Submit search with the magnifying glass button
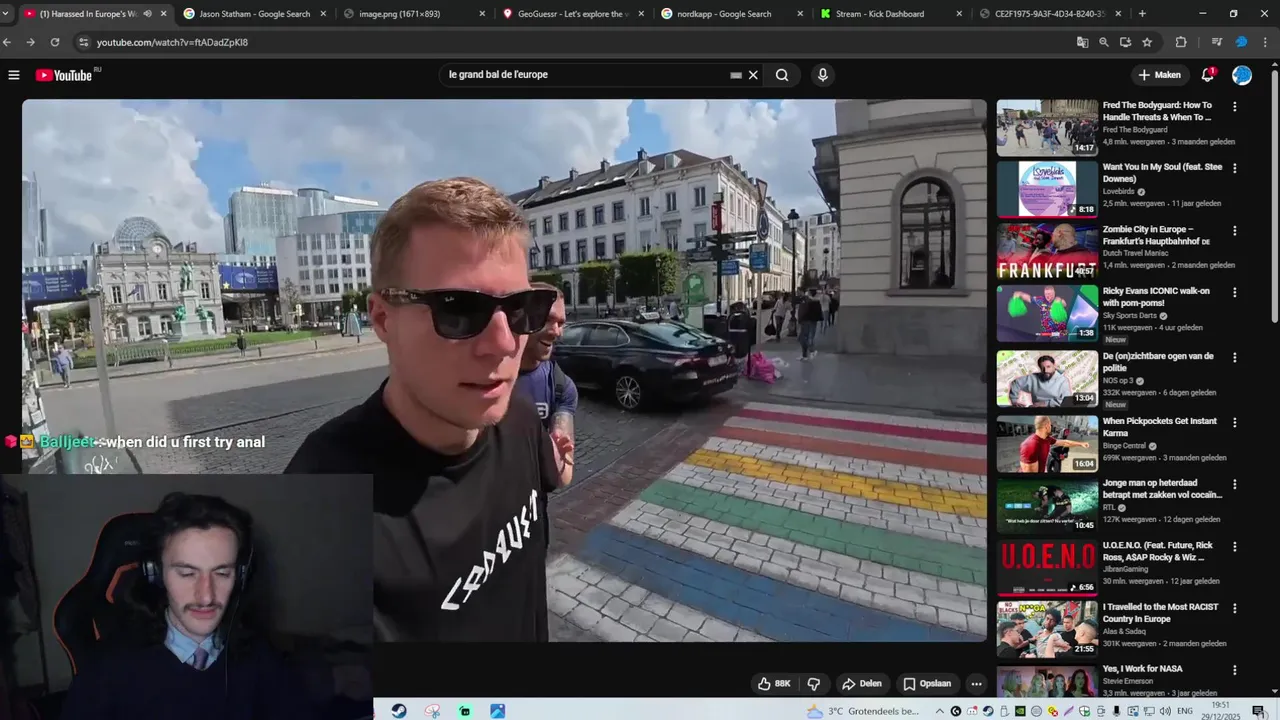 pos(782,75)
